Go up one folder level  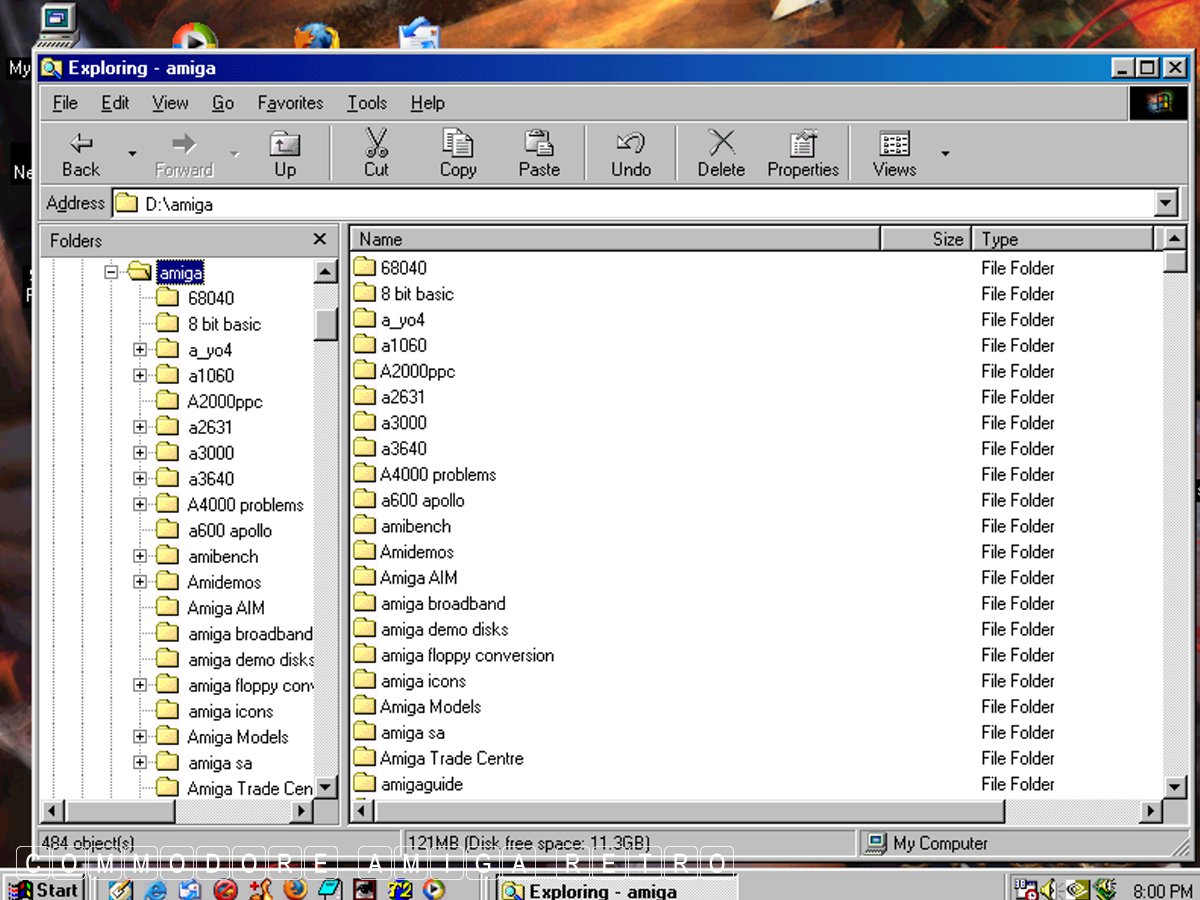285,153
